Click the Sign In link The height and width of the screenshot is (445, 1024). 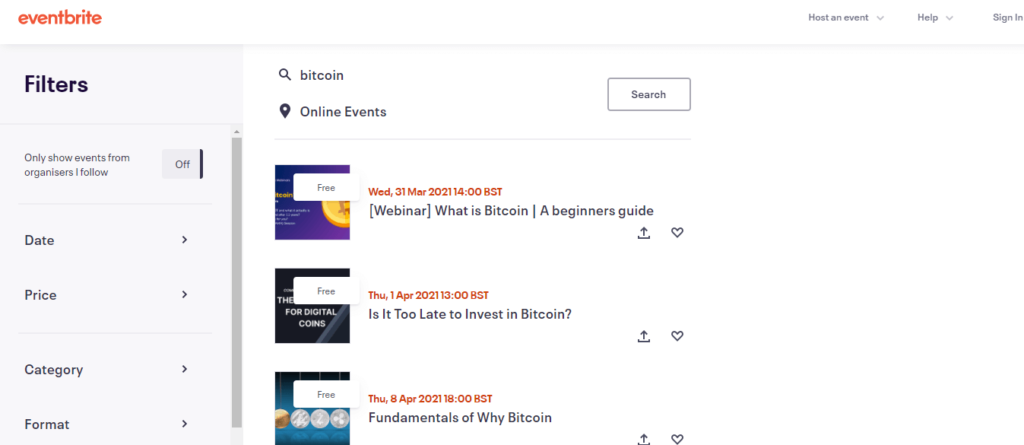coord(1008,18)
